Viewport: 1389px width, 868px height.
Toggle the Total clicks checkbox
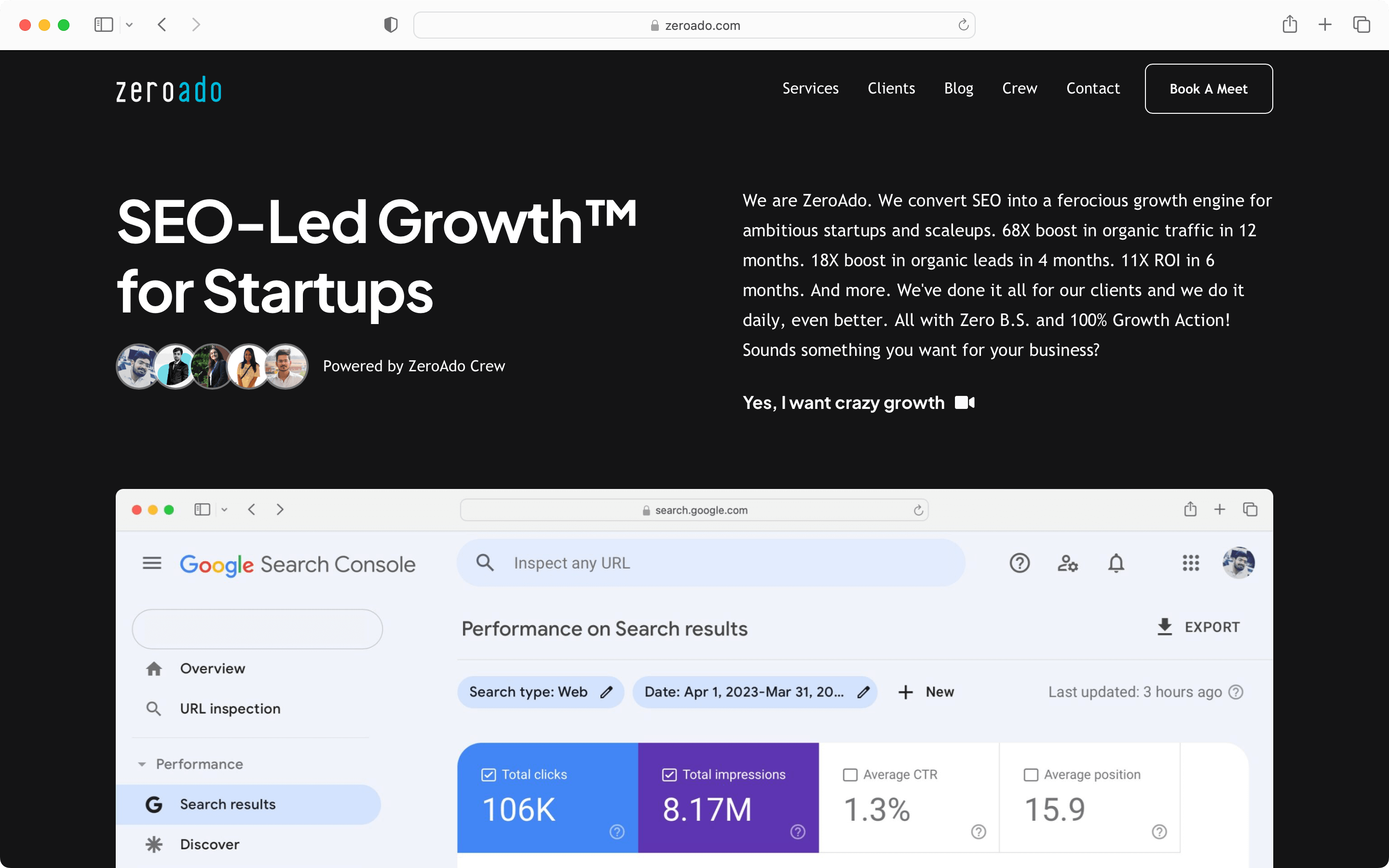point(489,774)
